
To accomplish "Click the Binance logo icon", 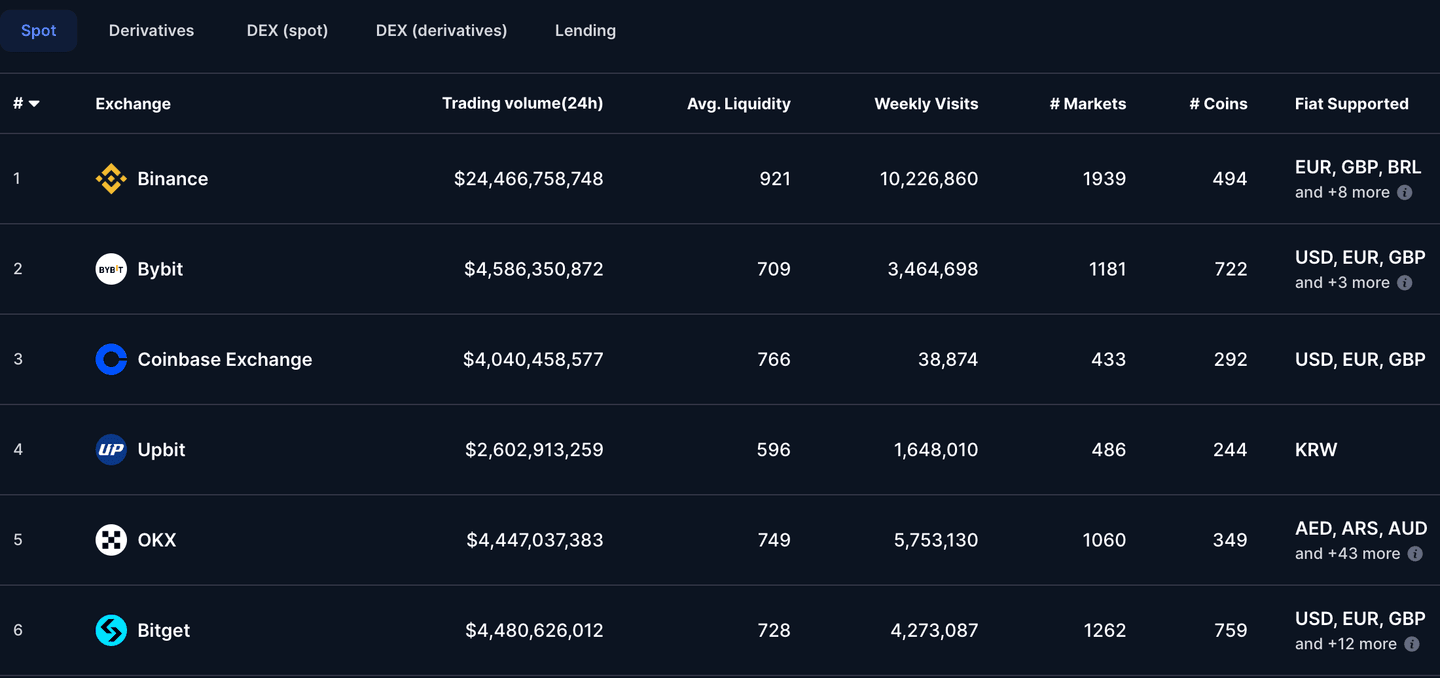I will click(x=111, y=179).
